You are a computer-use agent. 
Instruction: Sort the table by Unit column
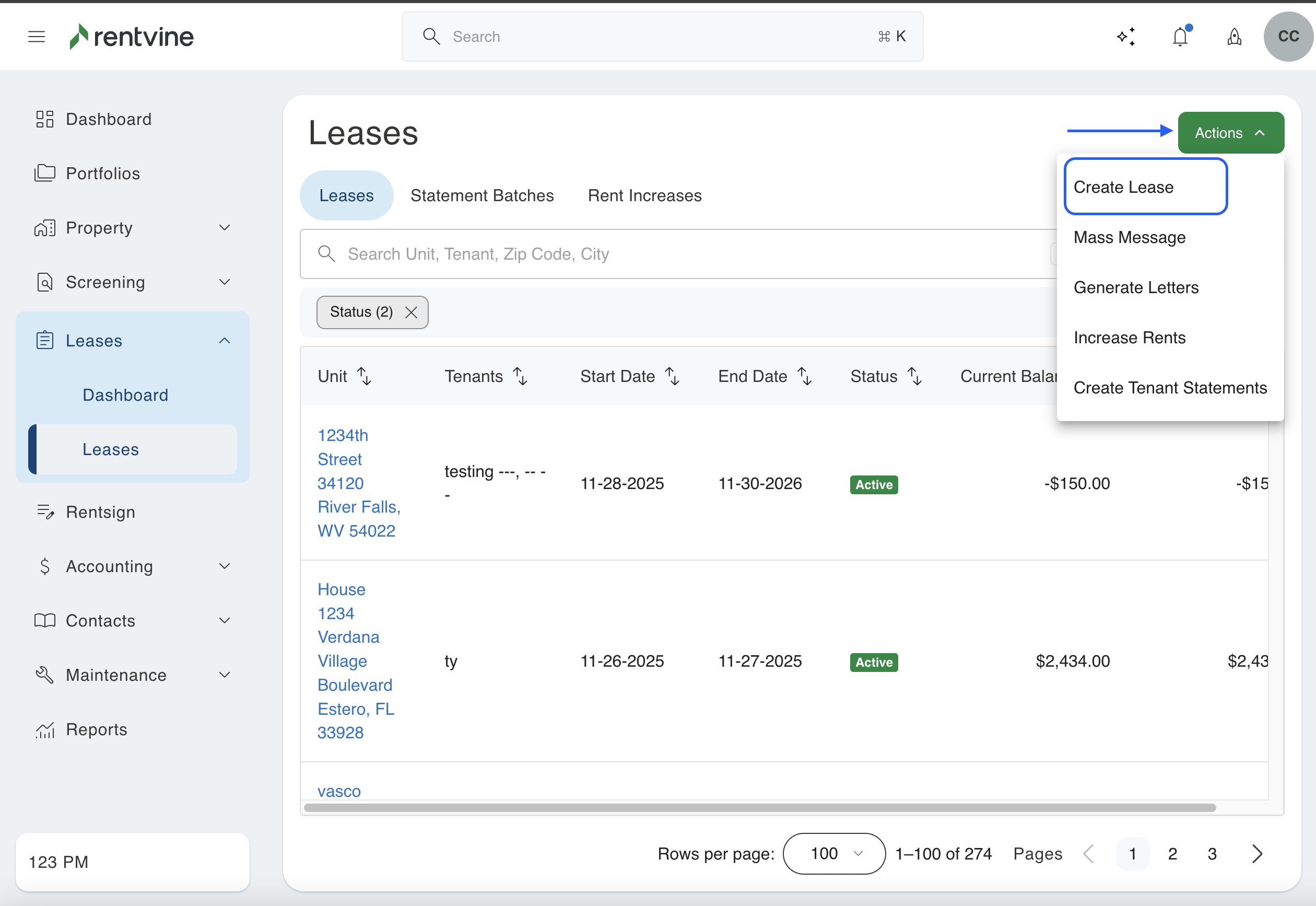(x=364, y=376)
